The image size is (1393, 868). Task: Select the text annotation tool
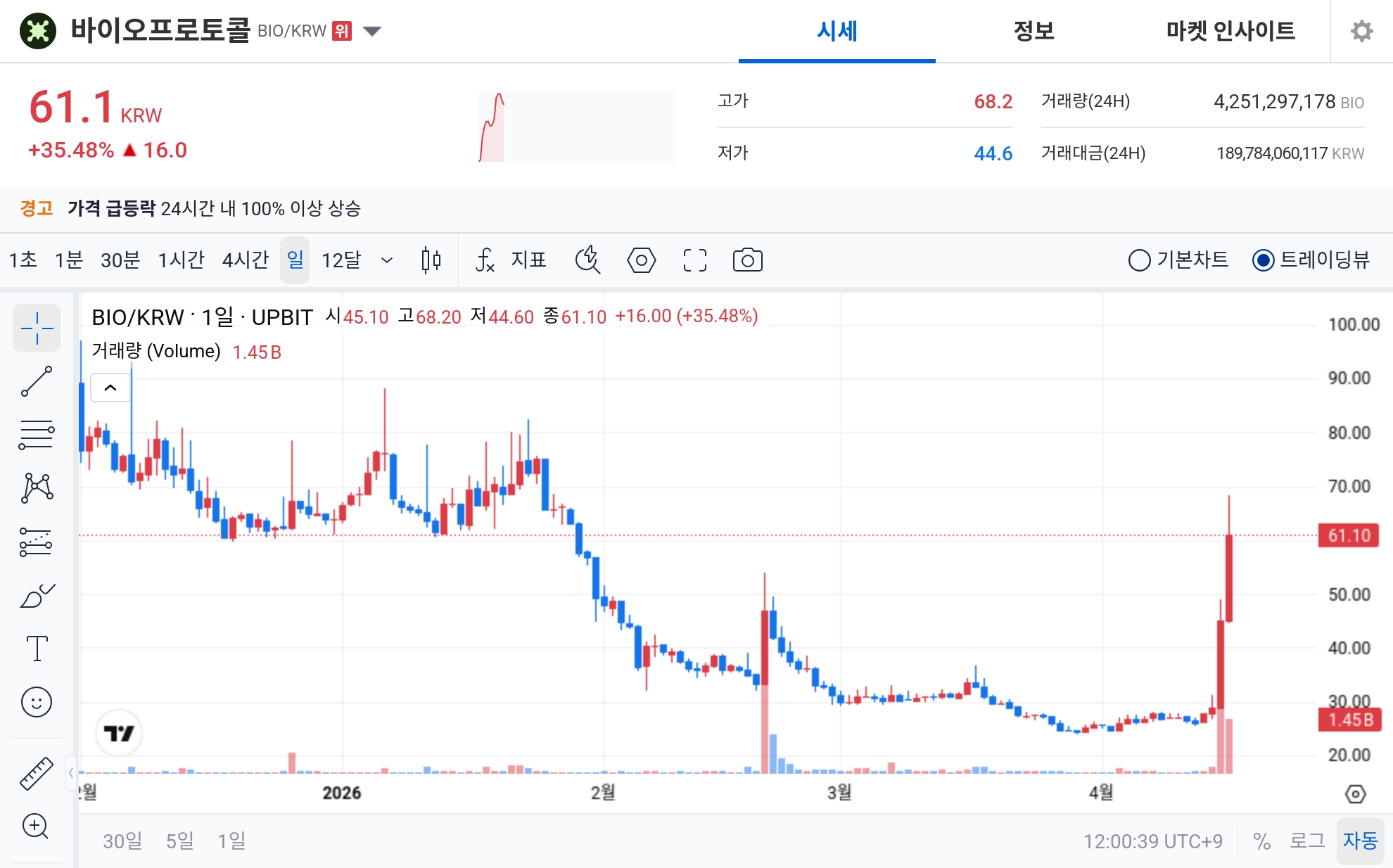click(x=37, y=649)
